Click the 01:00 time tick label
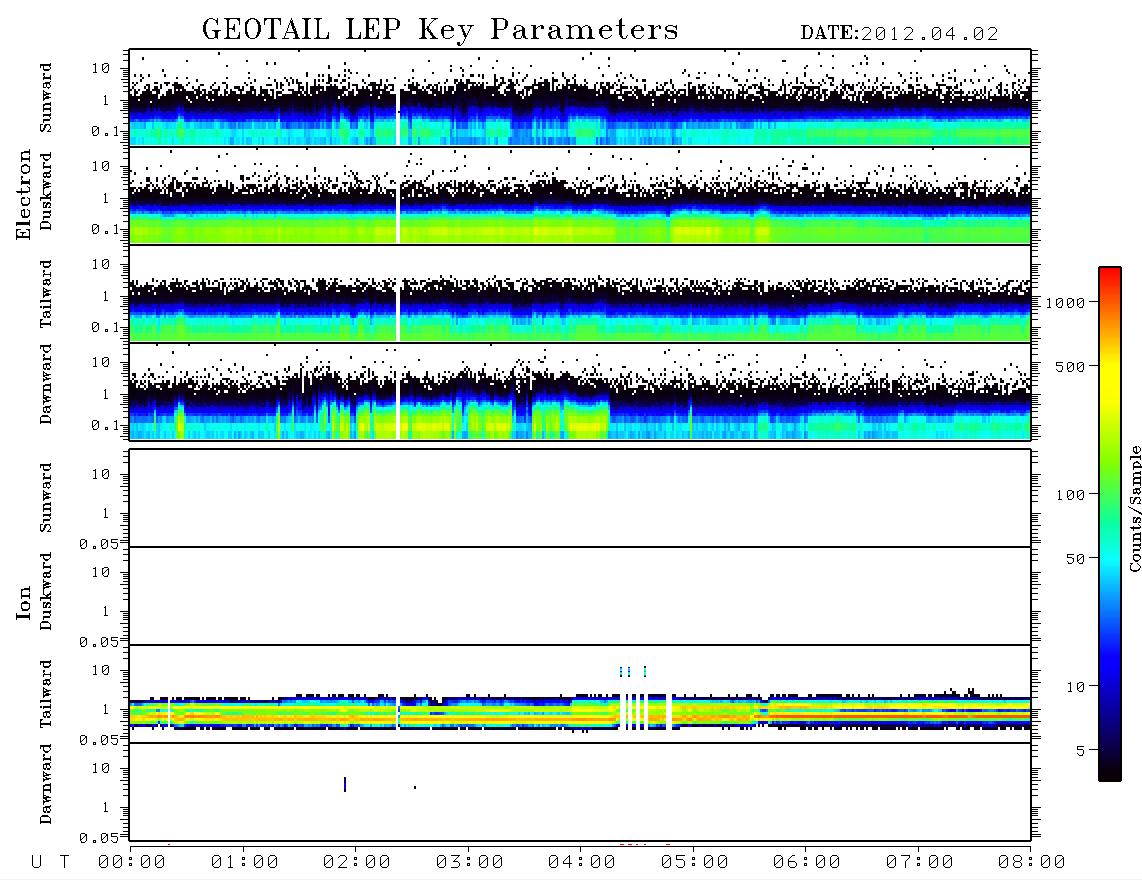Image resolution: width=1142 pixels, height=880 pixels. pos(245,863)
